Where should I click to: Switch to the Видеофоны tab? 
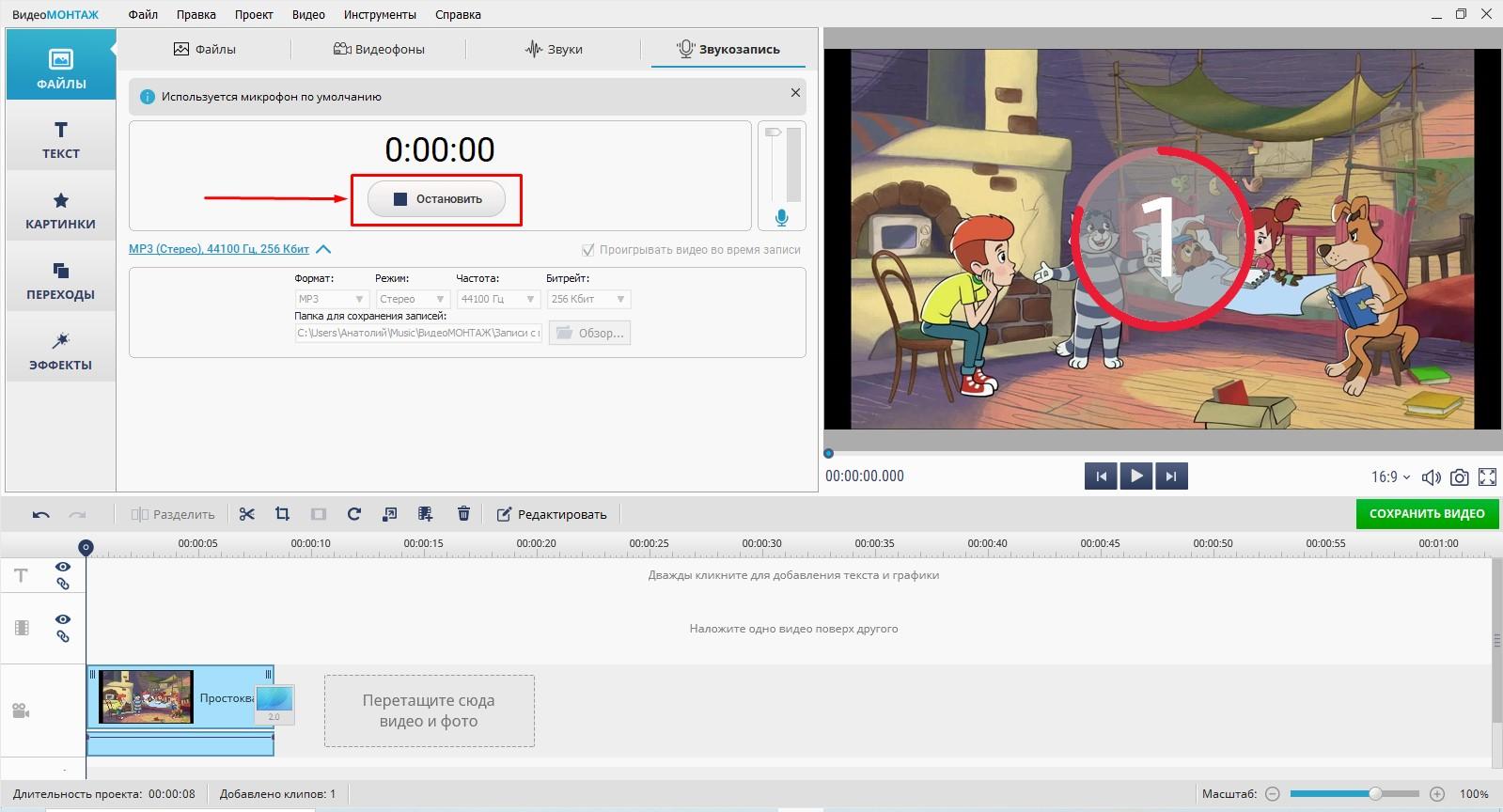click(379, 49)
